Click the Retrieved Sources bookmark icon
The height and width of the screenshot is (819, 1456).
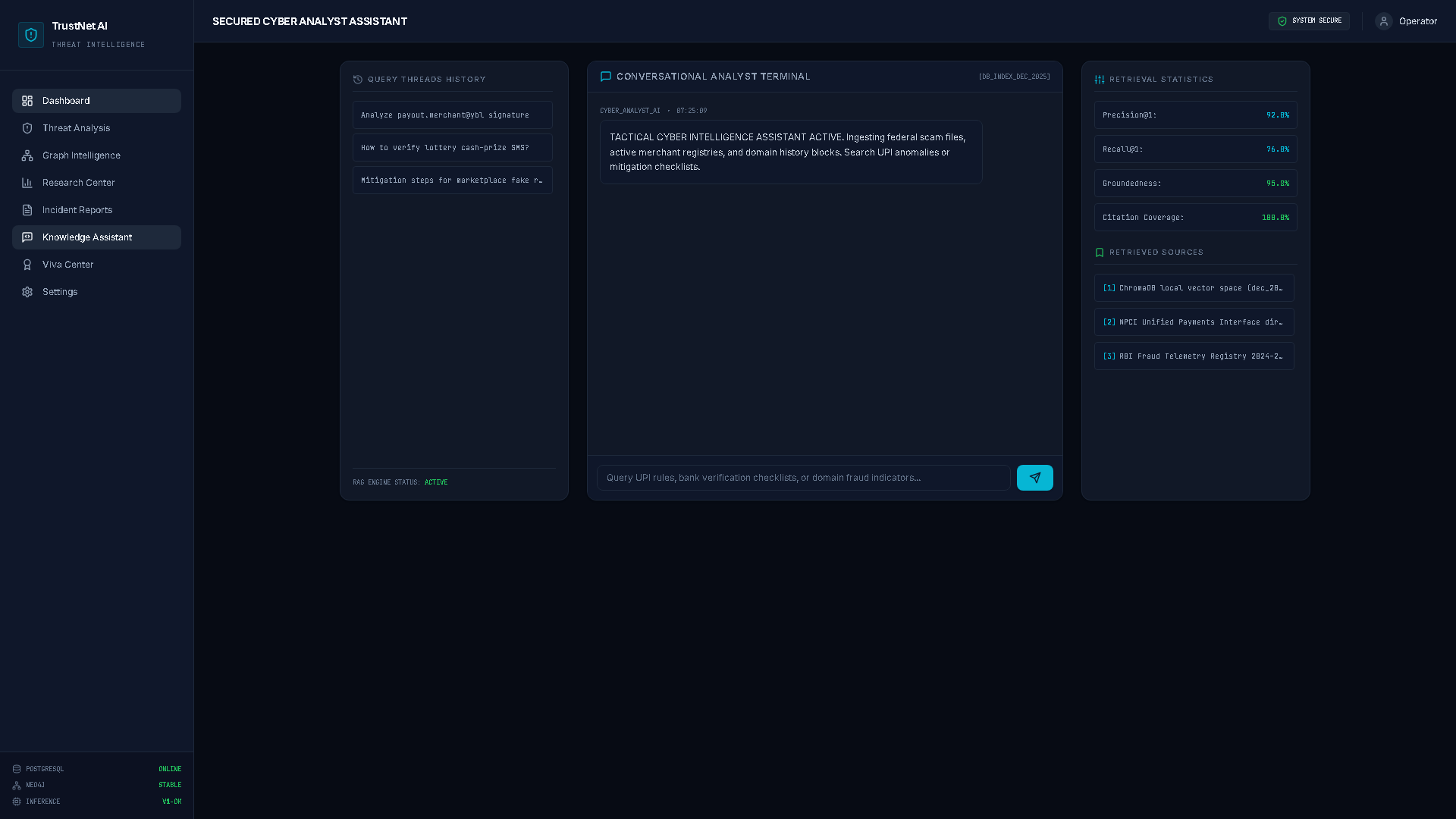click(1100, 253)
